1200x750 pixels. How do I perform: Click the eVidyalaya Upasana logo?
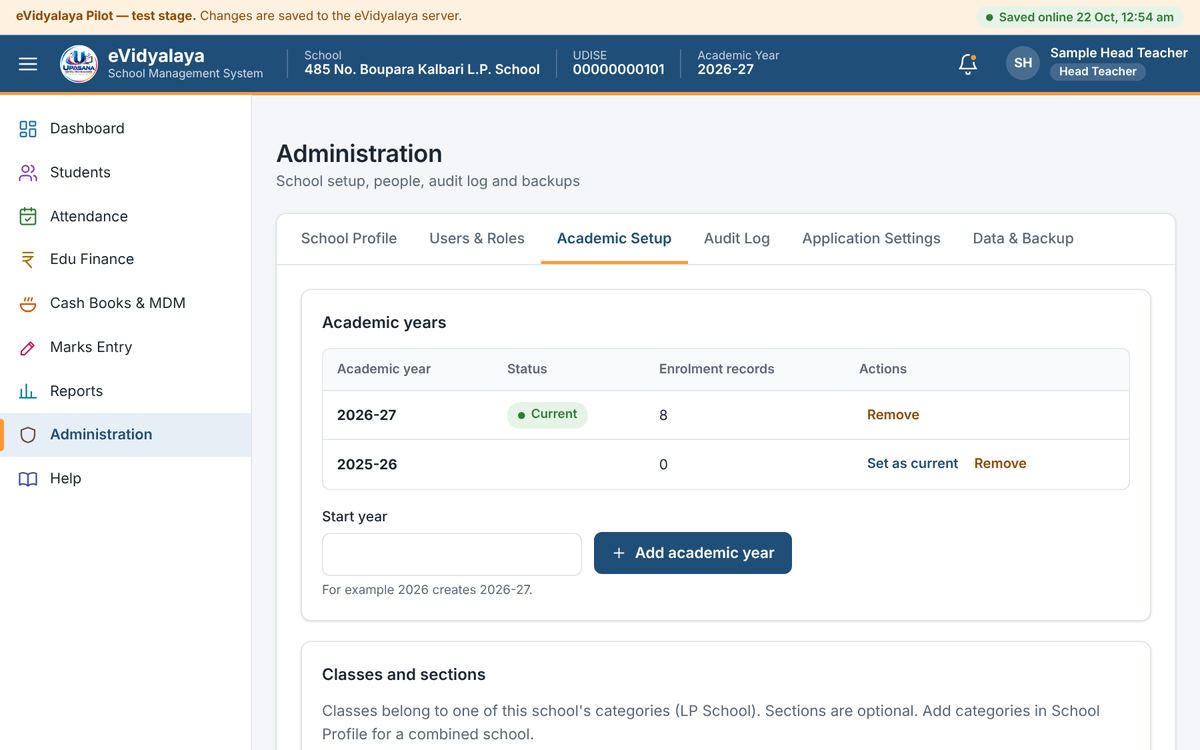pyautogui.click(x=79, y=64)
